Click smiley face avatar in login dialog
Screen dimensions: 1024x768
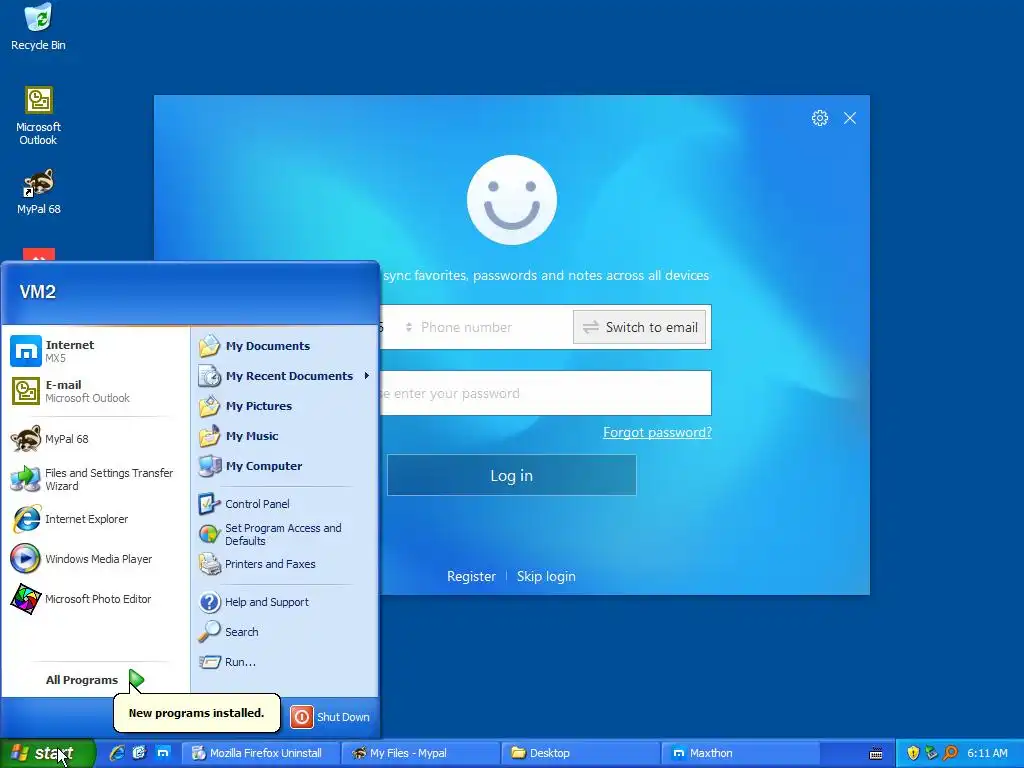pyautogui.click(x=512, y=200)
